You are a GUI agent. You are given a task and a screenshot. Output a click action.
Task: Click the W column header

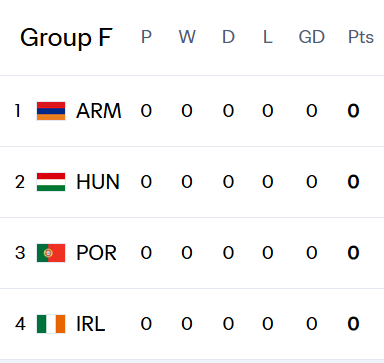[x=187, y=37]
